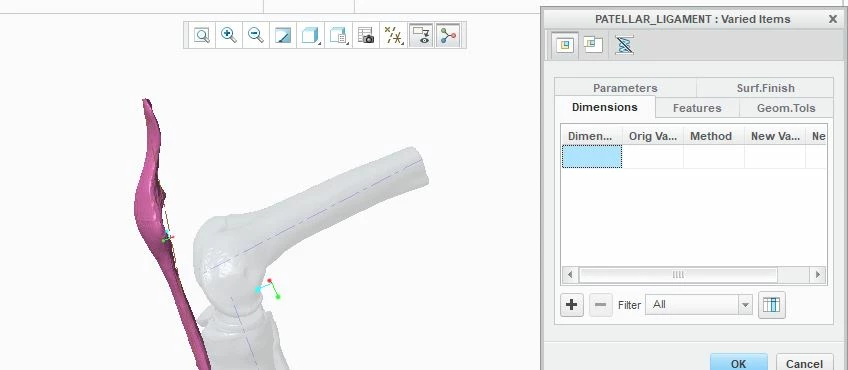Screen dimensions: 848x370
Task: Click the horizontal scrollbar thumb in the table
Action: (678, 275)
